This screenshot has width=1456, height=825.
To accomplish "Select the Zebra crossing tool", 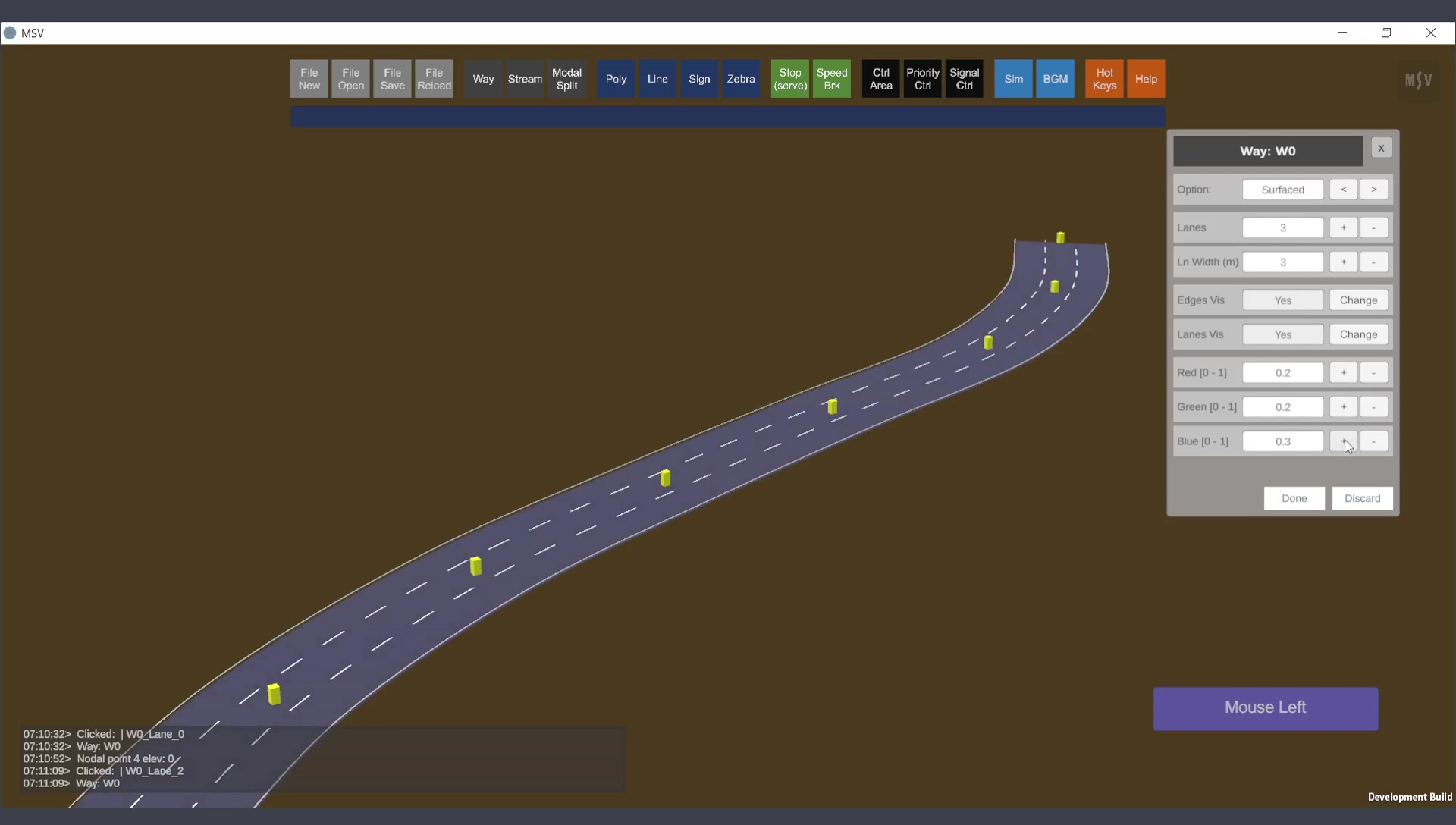I will [740, 79].
